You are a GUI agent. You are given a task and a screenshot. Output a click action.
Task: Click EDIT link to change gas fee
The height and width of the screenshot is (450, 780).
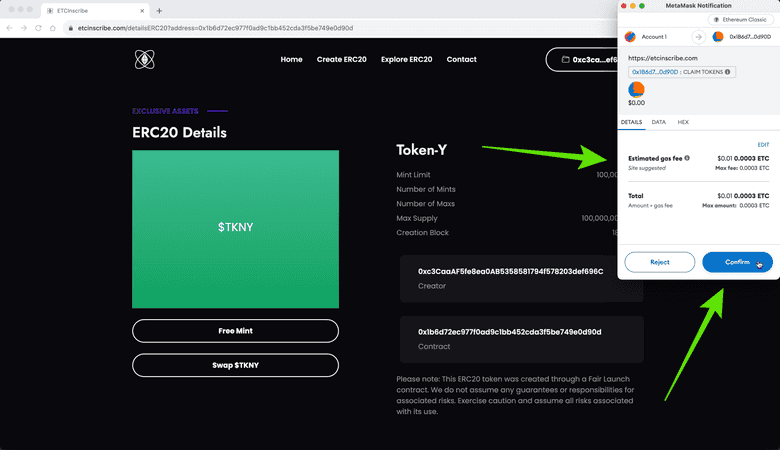tap(763, 145)
